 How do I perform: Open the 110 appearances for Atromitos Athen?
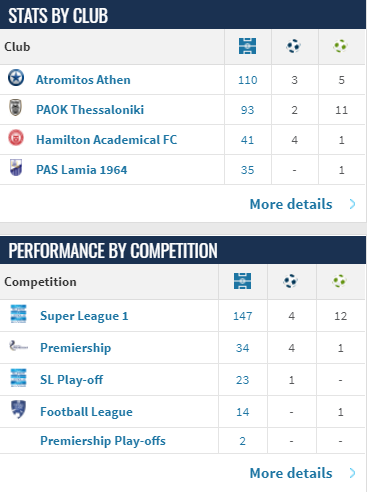tap(248, 80)
